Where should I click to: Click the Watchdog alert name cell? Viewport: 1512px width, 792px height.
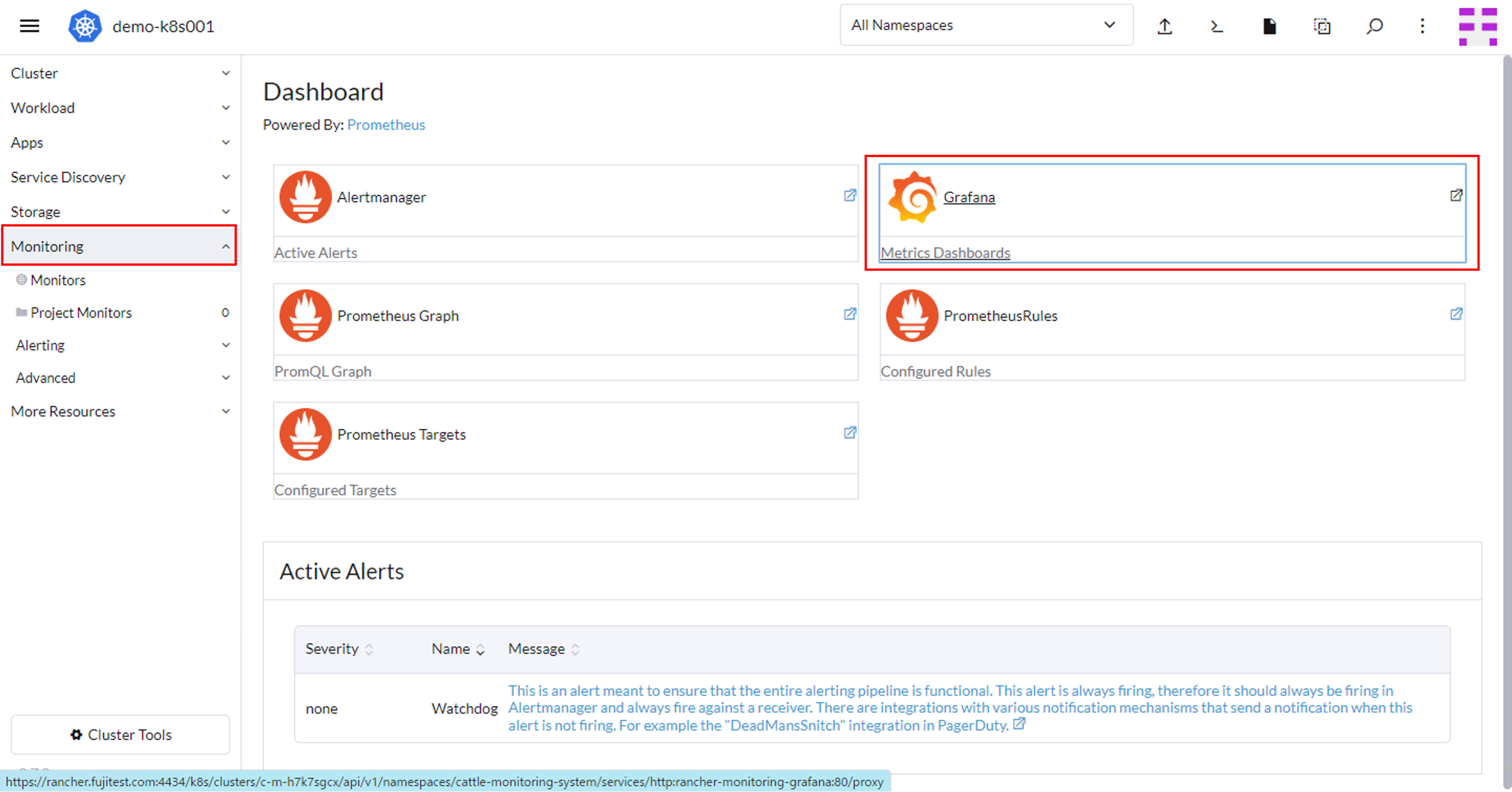pyautogui.click(x=464, y=709)
